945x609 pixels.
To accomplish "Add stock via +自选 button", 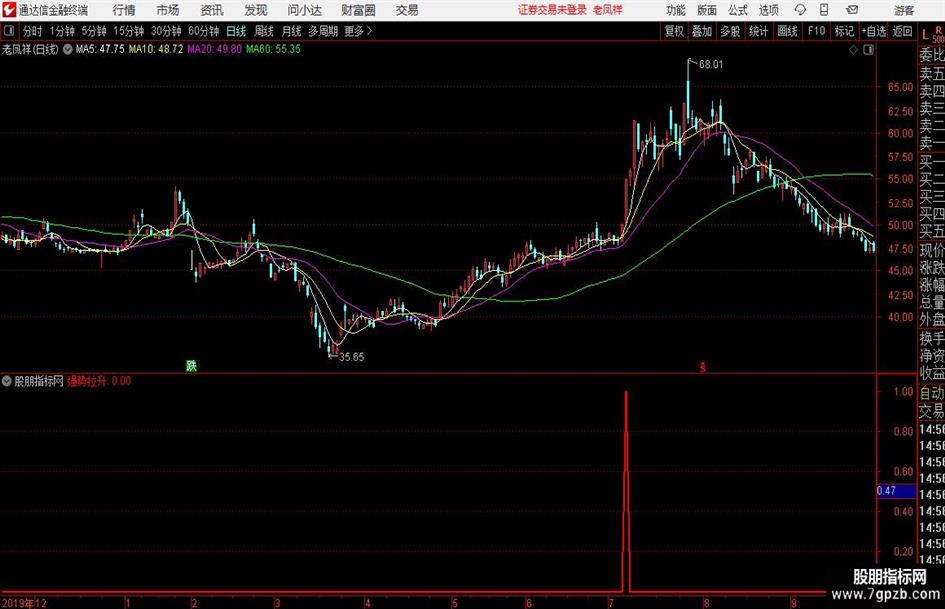I will click(x=874, y=31).
